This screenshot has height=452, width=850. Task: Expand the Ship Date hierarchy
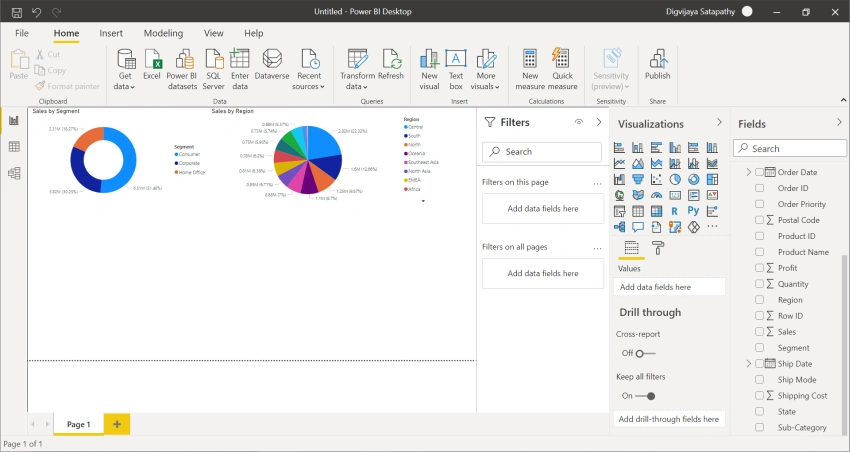point(749,364)
